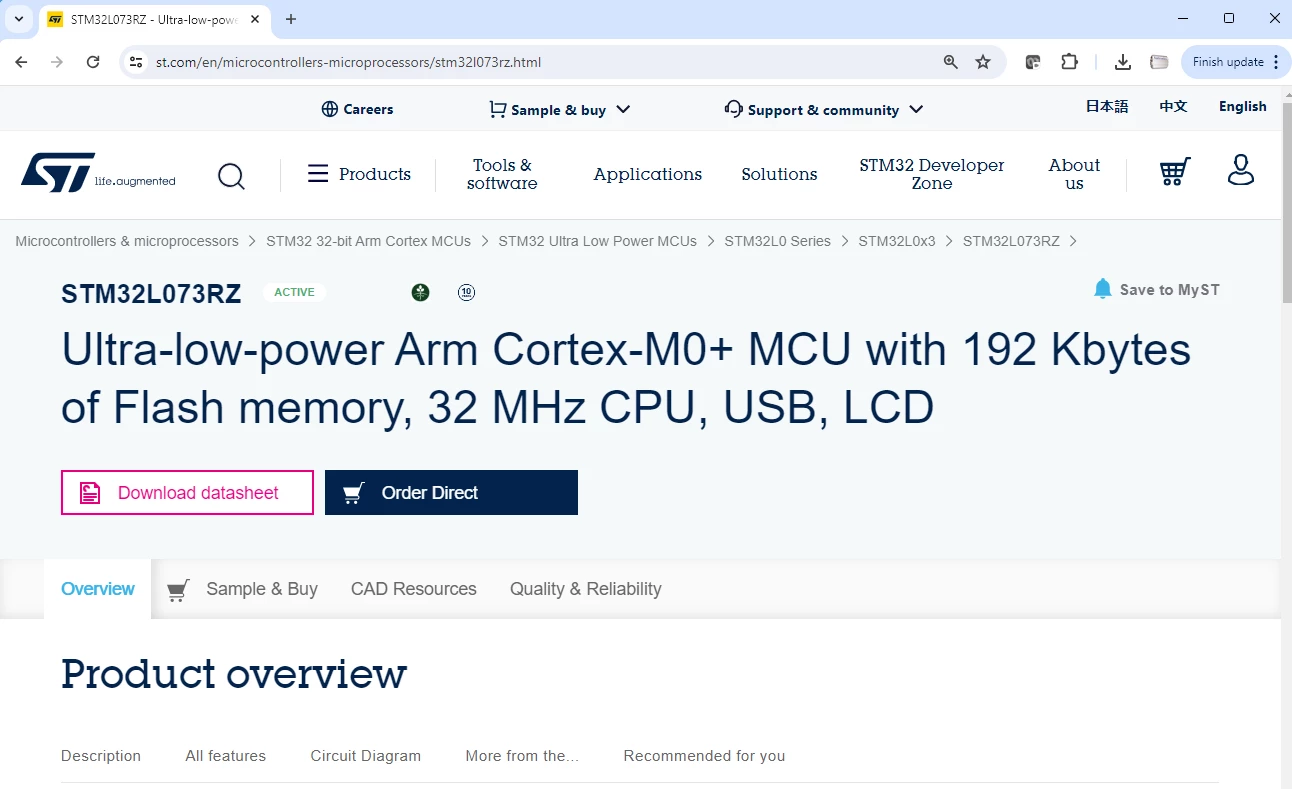Open the About us menu
The height and width of the screenshot is (789, 1292).
pyautogui.click(x=1074, y=174)
